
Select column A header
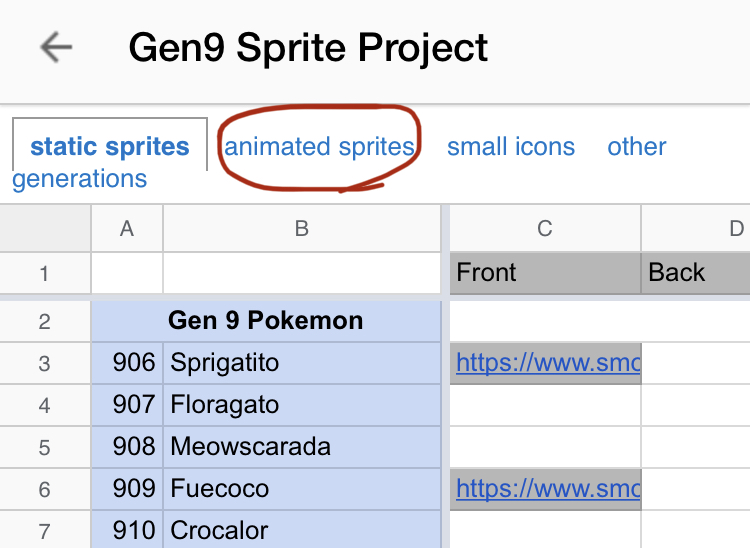tap(127, 229)
